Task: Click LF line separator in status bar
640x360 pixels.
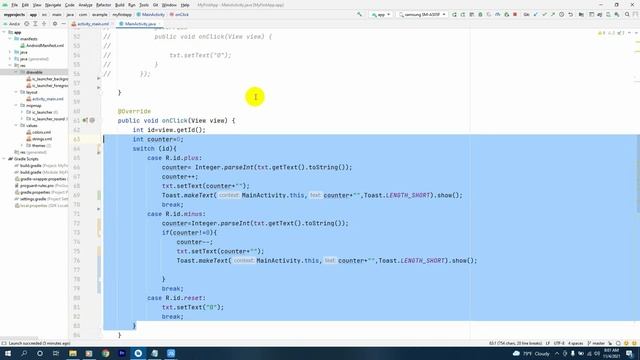Action: point(548,343)
